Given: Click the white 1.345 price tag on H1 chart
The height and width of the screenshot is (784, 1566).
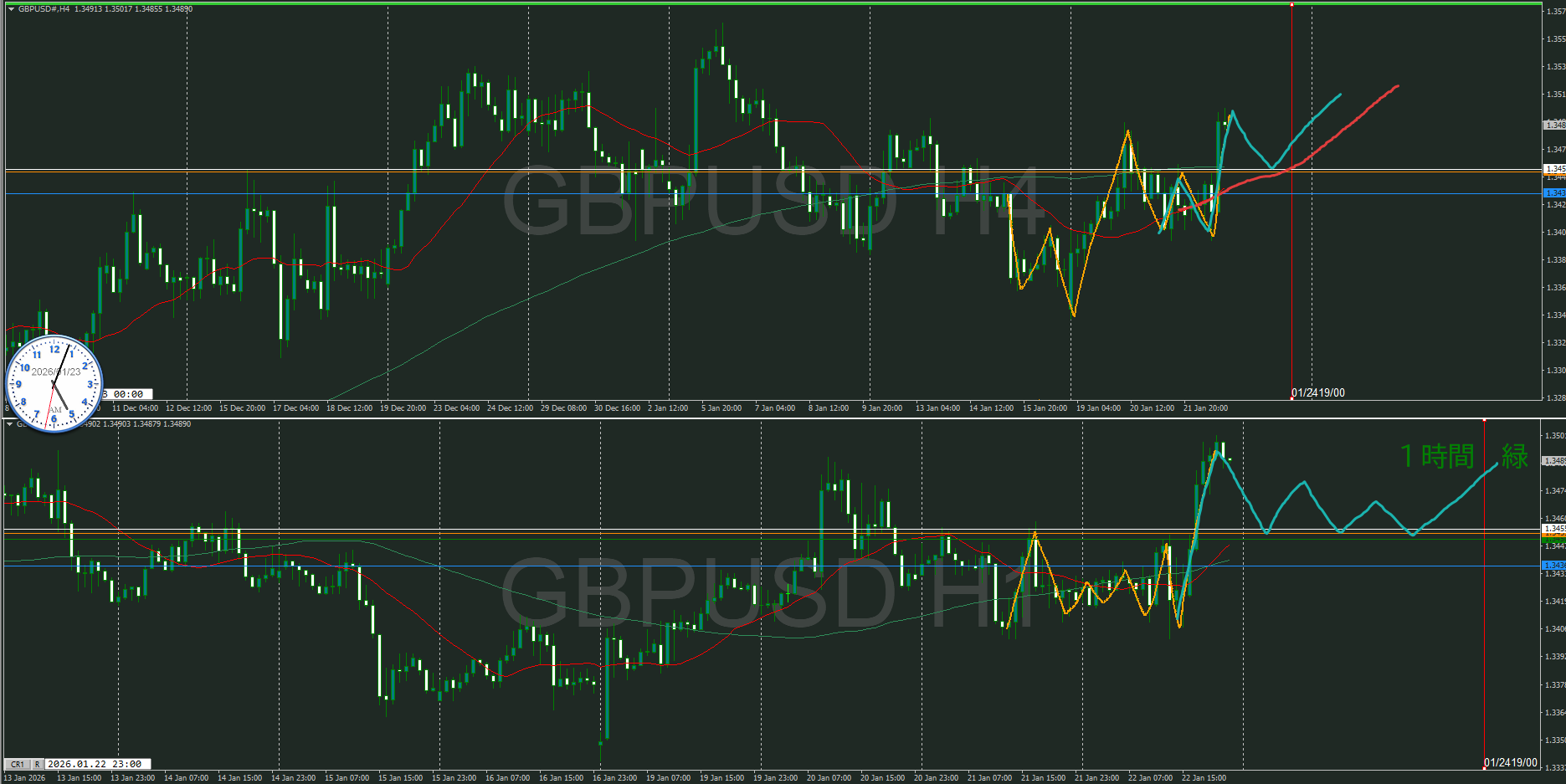Looking at the screenshot, I should point(1554,529).
